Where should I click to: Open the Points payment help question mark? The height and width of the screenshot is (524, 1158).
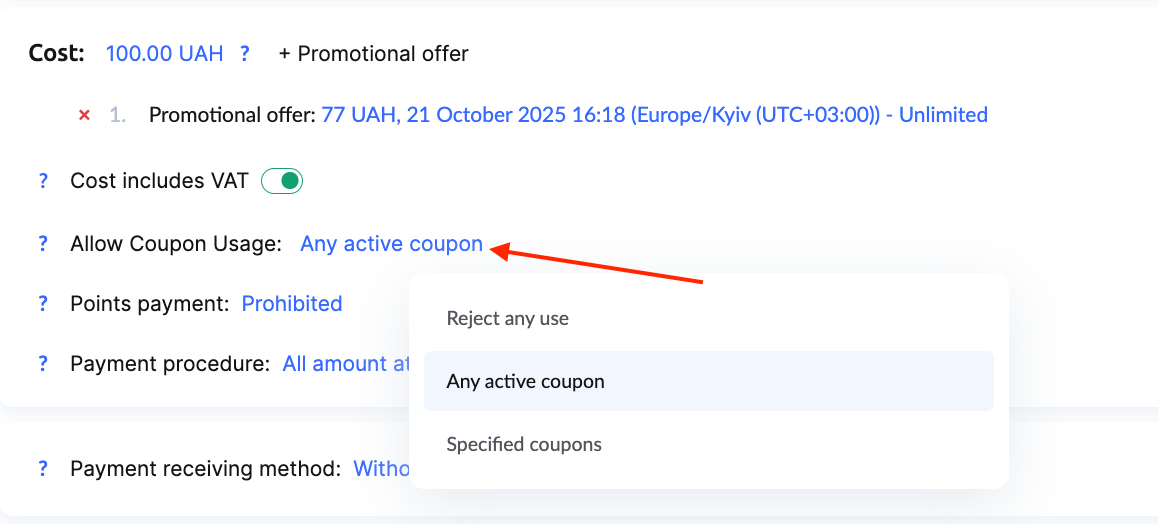tap(43, 304)
